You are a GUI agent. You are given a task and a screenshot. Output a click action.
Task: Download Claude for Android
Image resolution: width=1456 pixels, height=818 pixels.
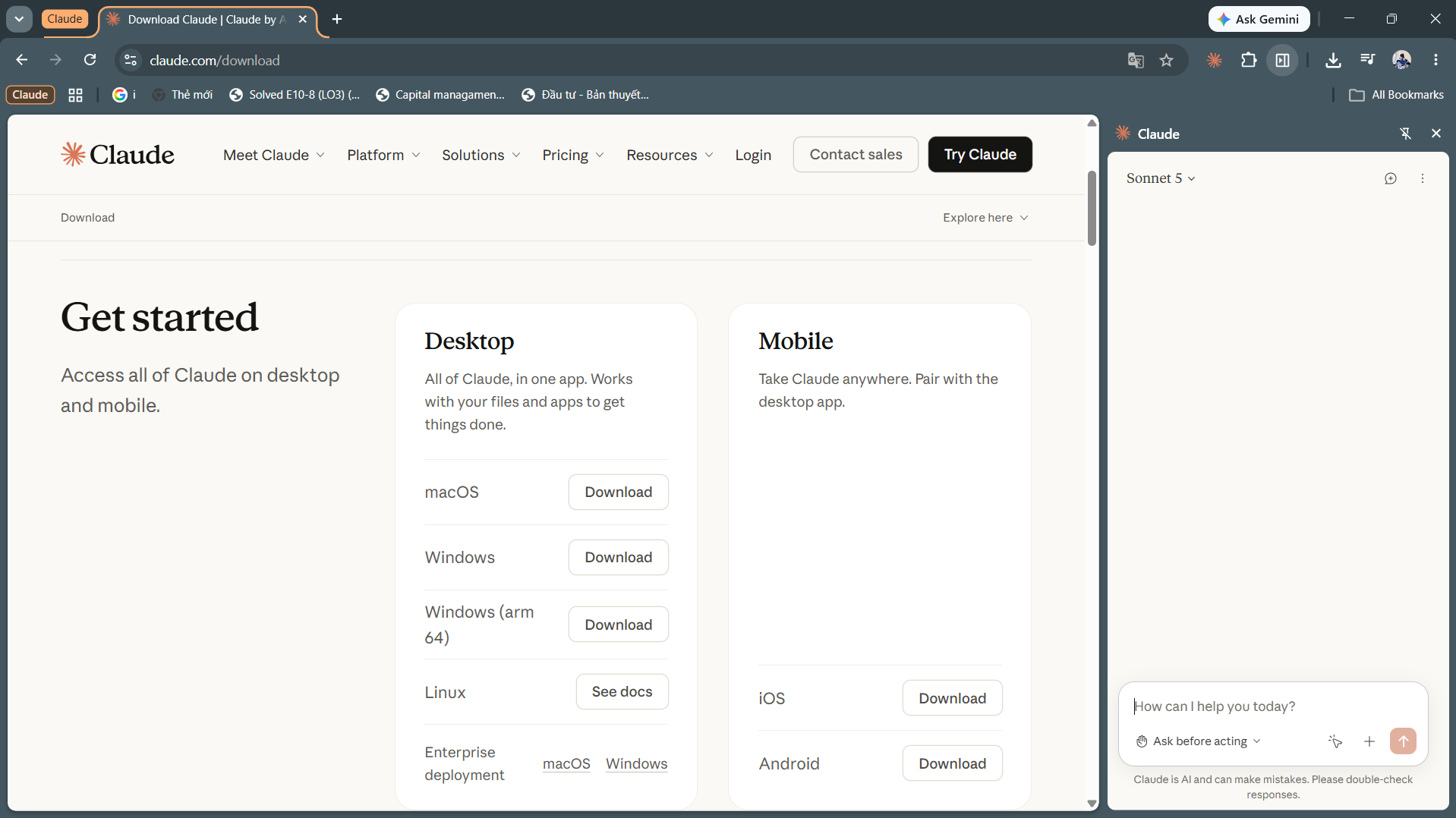[x=953, y=763]
